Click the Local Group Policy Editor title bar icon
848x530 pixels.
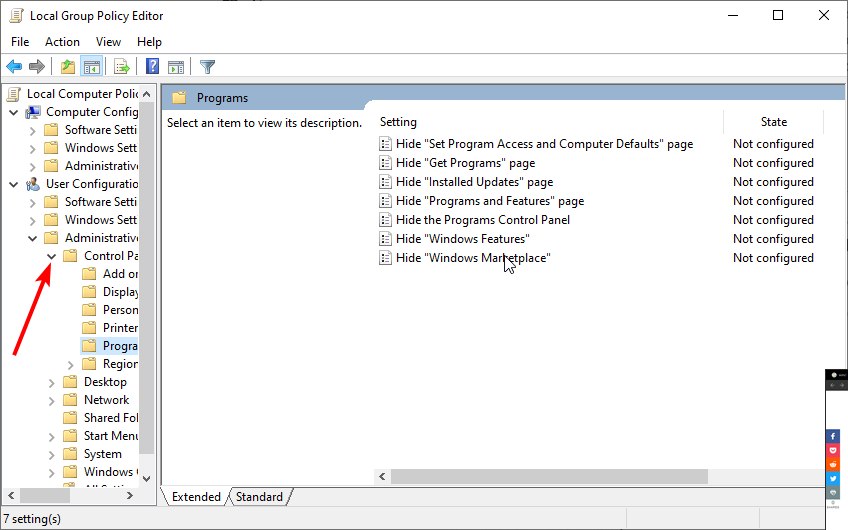point(17,16)
